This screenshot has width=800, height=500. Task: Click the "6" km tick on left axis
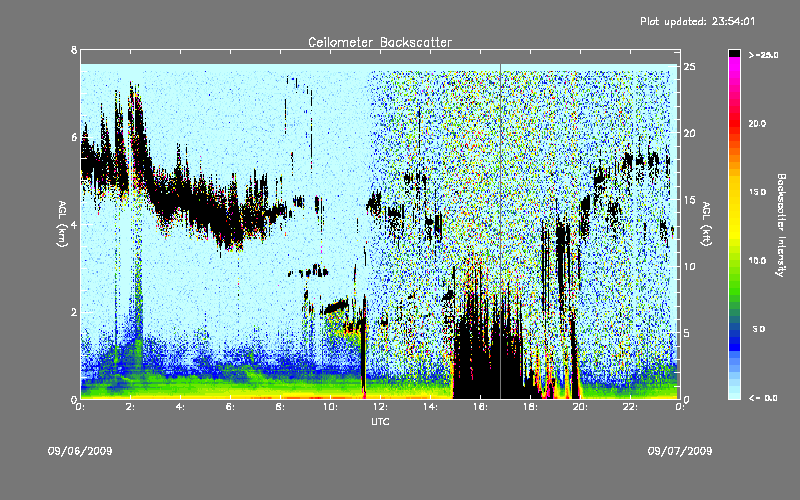[x=74, y=137]
